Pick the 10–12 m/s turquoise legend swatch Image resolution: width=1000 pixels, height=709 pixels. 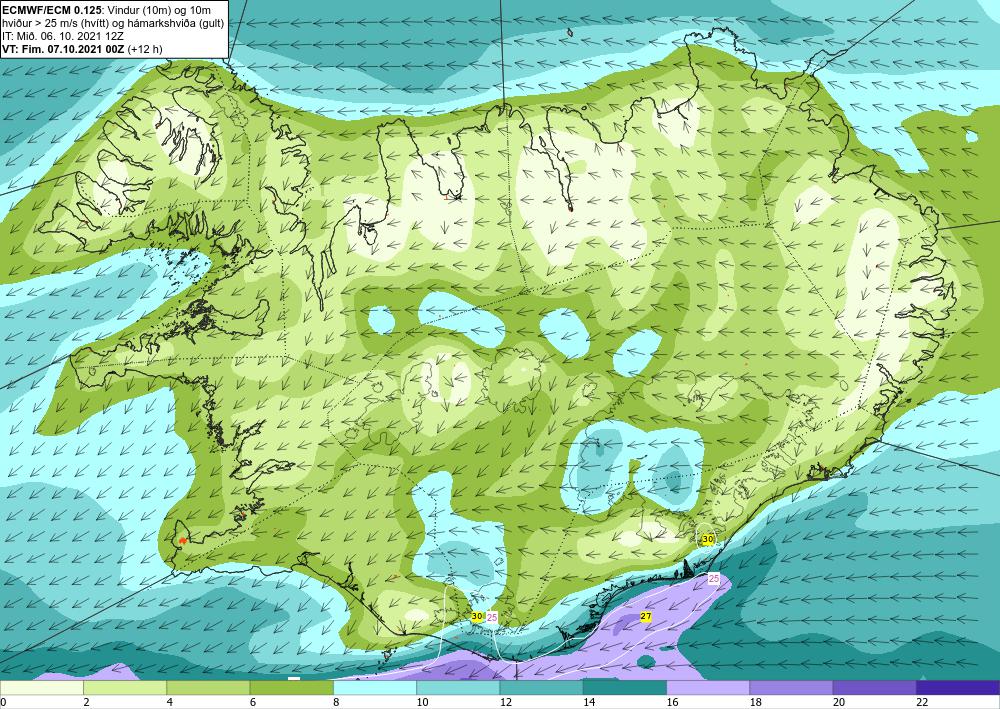459,688
